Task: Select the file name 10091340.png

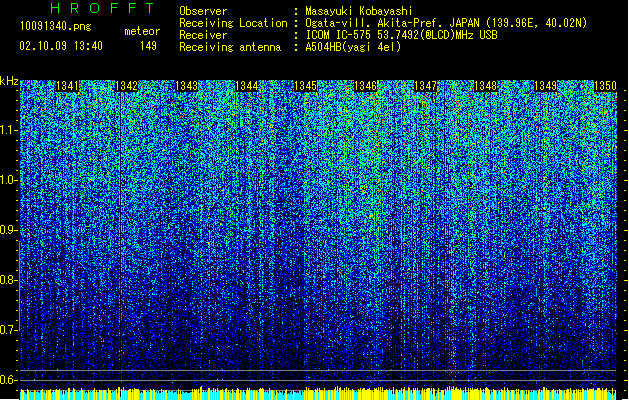Action: click(55, 26)
